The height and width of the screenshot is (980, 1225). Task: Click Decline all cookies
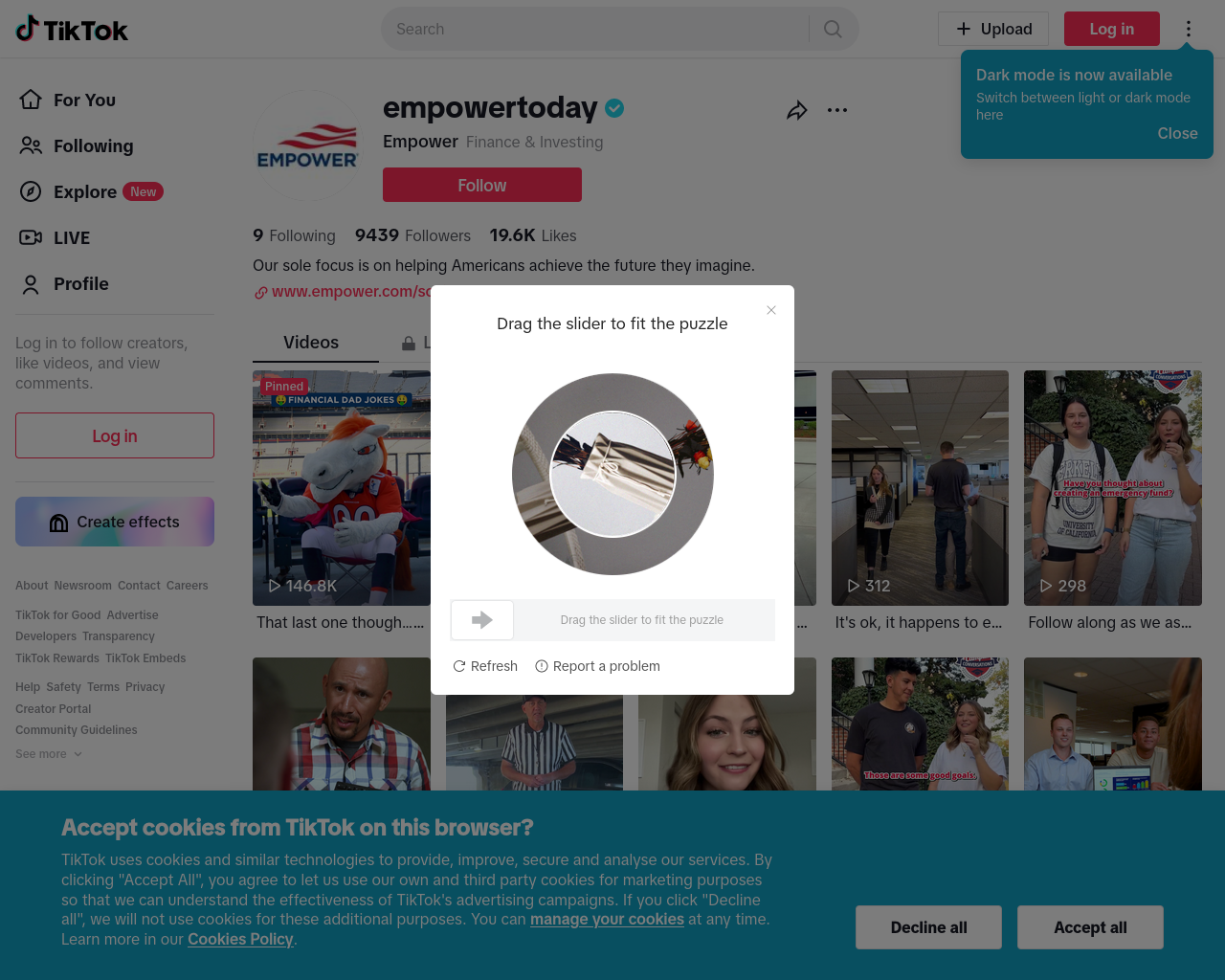[x=928, y=927]
